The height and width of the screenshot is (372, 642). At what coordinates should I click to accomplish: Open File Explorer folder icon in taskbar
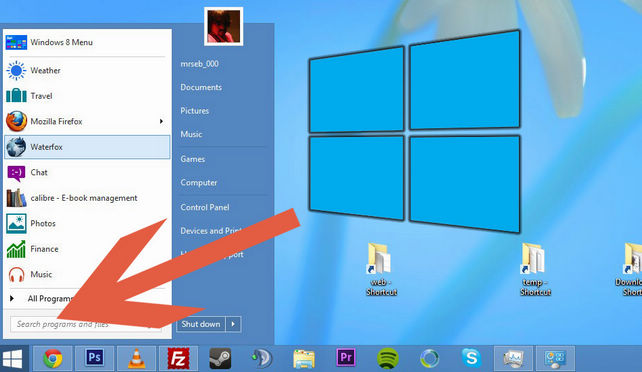[x=304, y=359]
